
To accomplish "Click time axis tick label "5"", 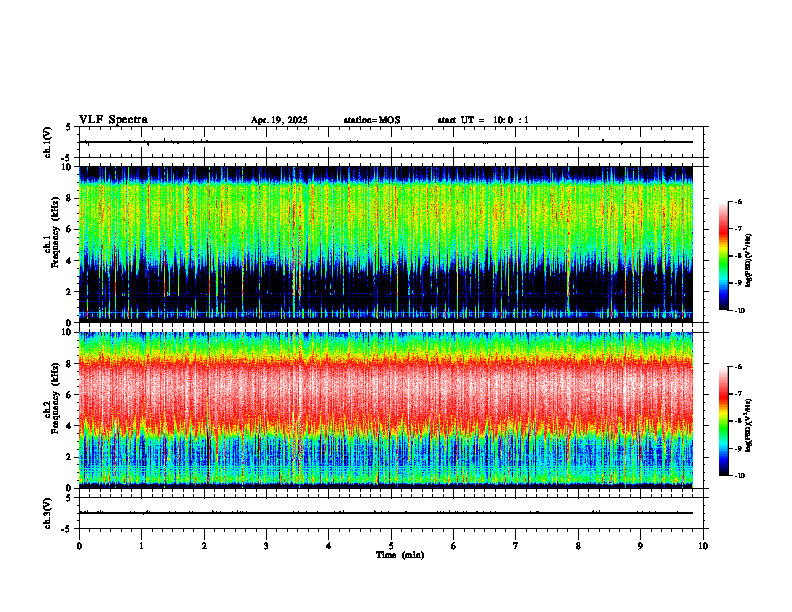I will (x=391, y=546).
